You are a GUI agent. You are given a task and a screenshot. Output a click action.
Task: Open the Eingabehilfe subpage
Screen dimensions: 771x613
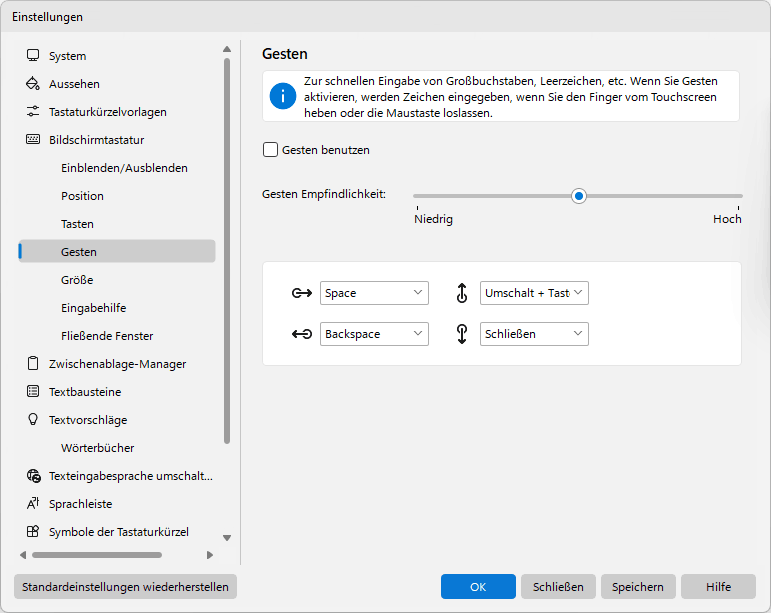(117, 308)
